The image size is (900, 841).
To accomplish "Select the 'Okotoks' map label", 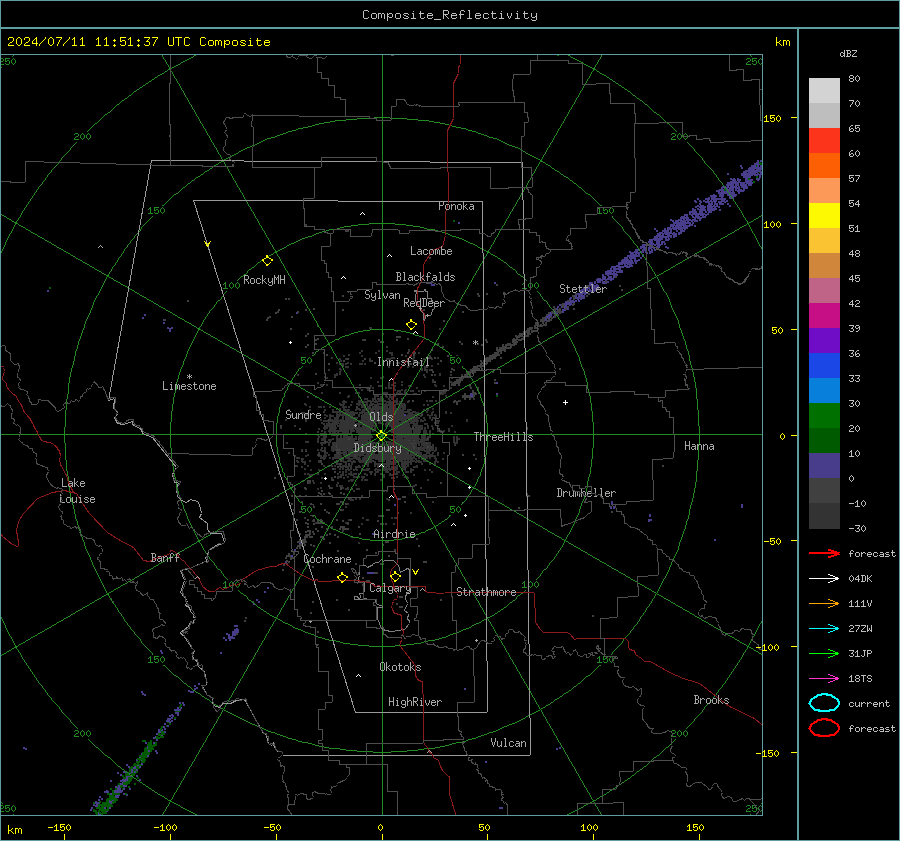I will pyautogui.click(x=400, y=667).
